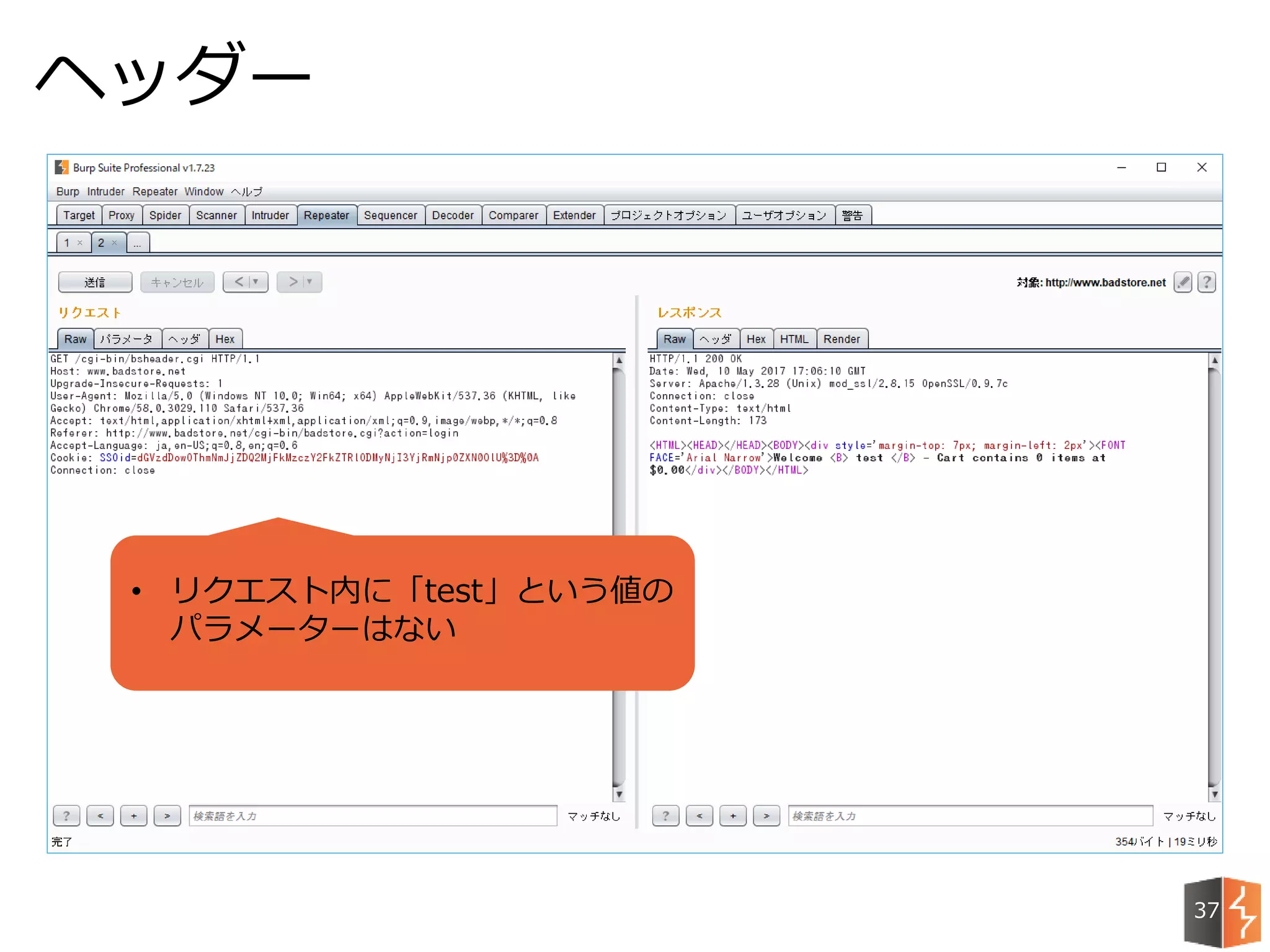1270x952 pixels.
Task: Click the plus button in request search bar
Action: (x=133, y=816)
